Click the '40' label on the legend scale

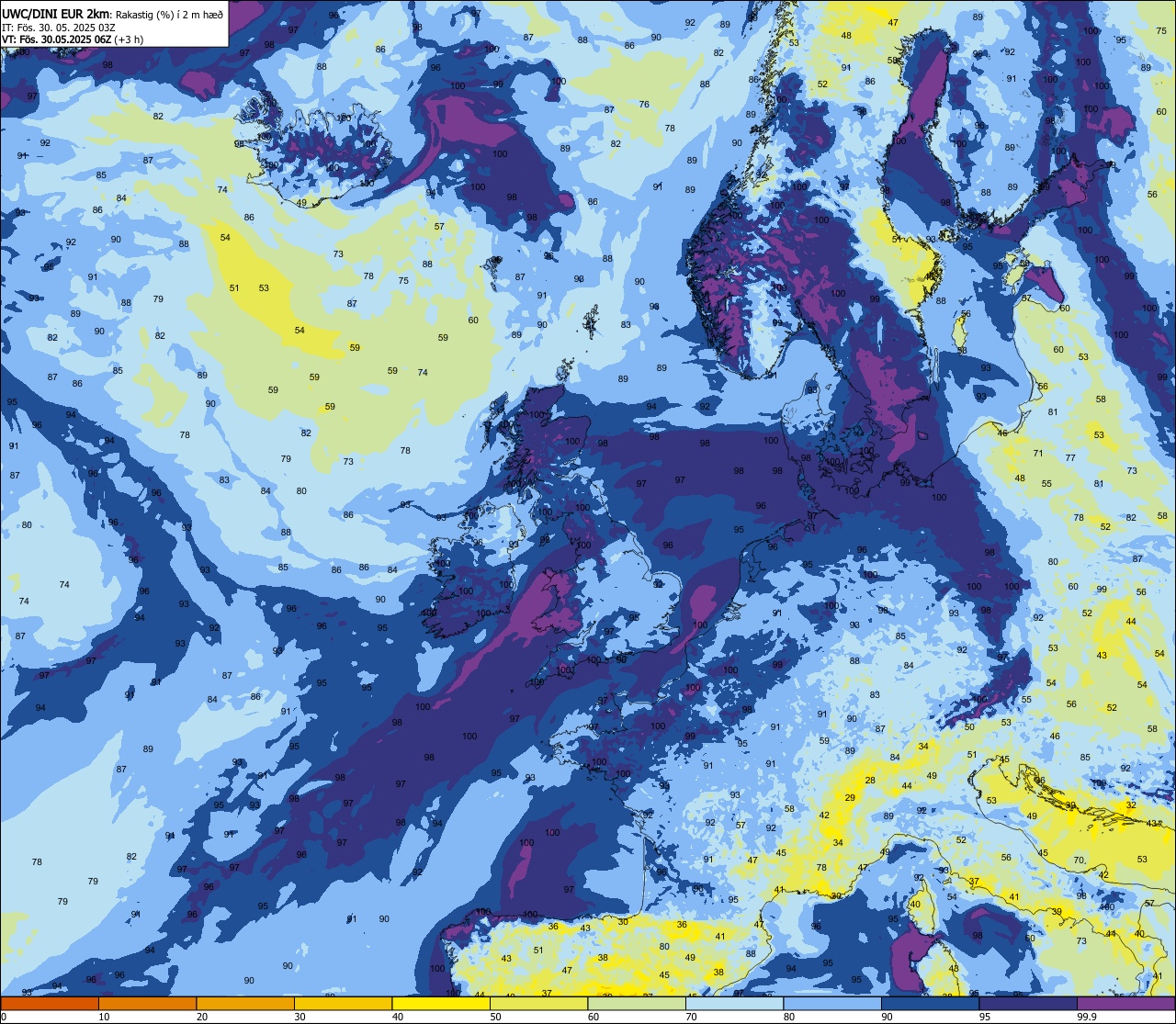click(397, 1017)
